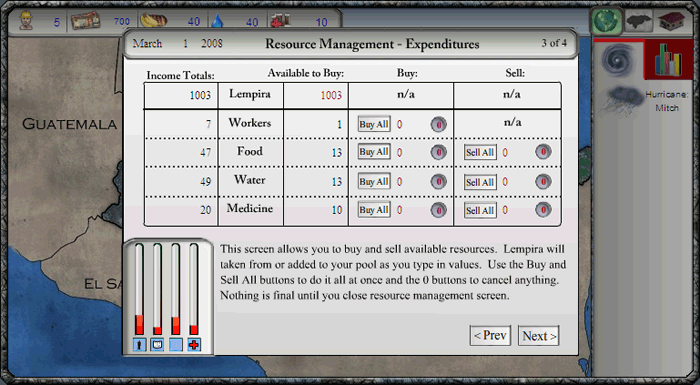700x385 pixels.
Task: Reset Food buy amount with 0 button
Action: (438, 152)
